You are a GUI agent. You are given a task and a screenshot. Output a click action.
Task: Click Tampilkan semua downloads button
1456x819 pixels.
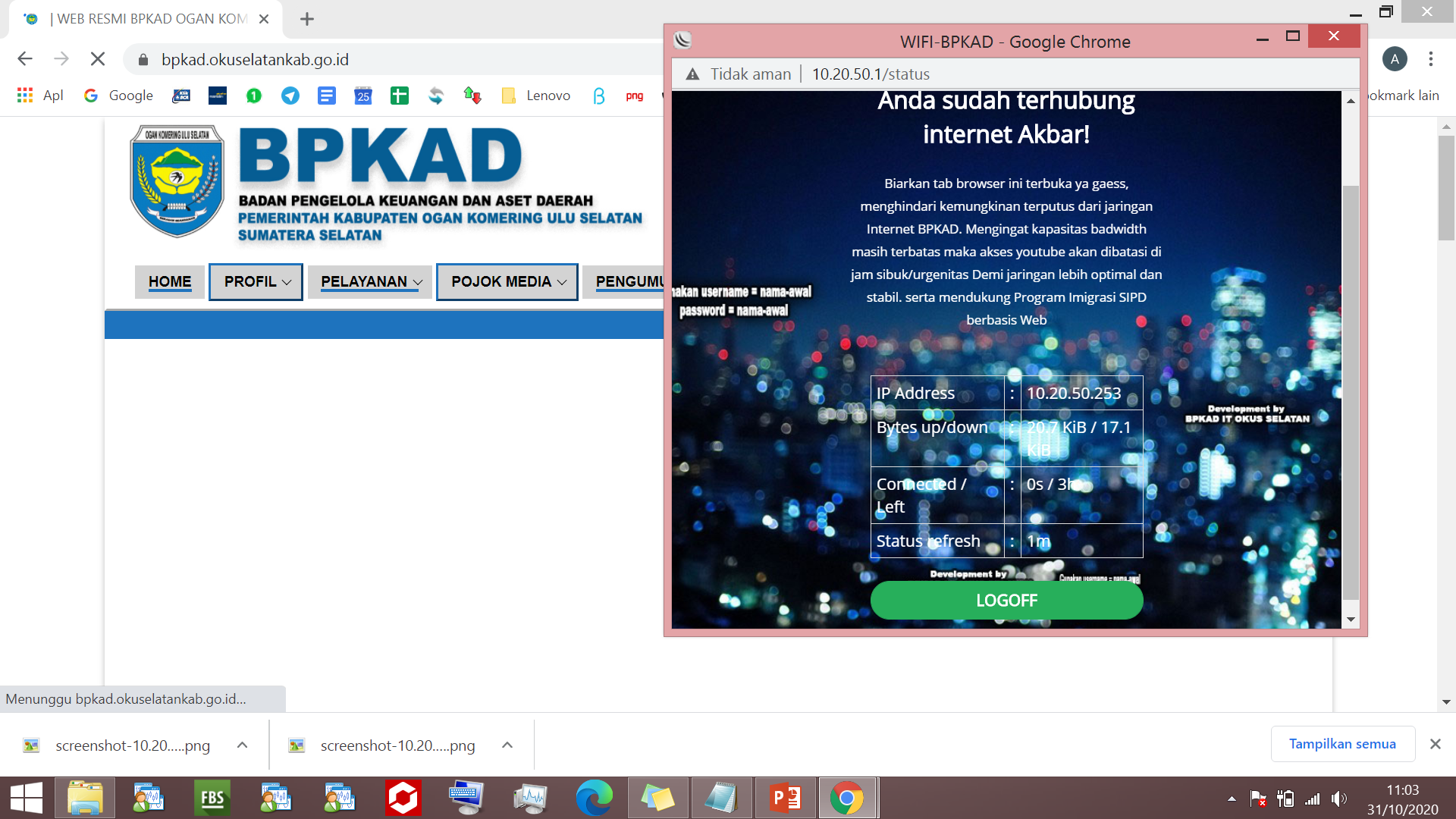pyautogui.click(x=1342, y=744)
